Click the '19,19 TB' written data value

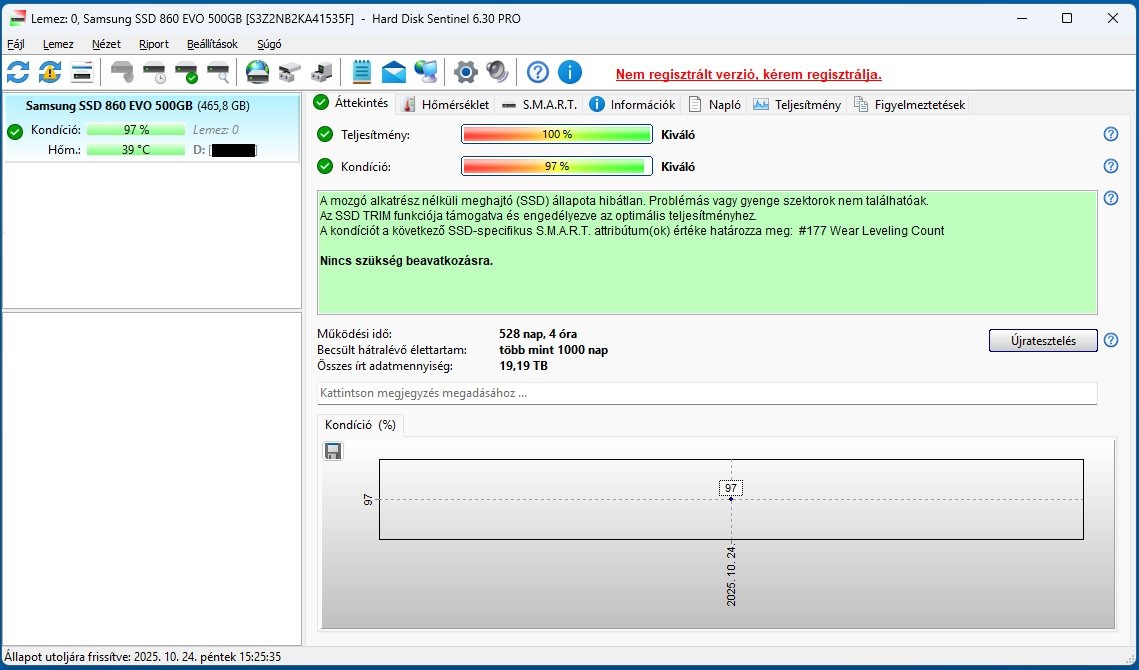coord(524,366)
